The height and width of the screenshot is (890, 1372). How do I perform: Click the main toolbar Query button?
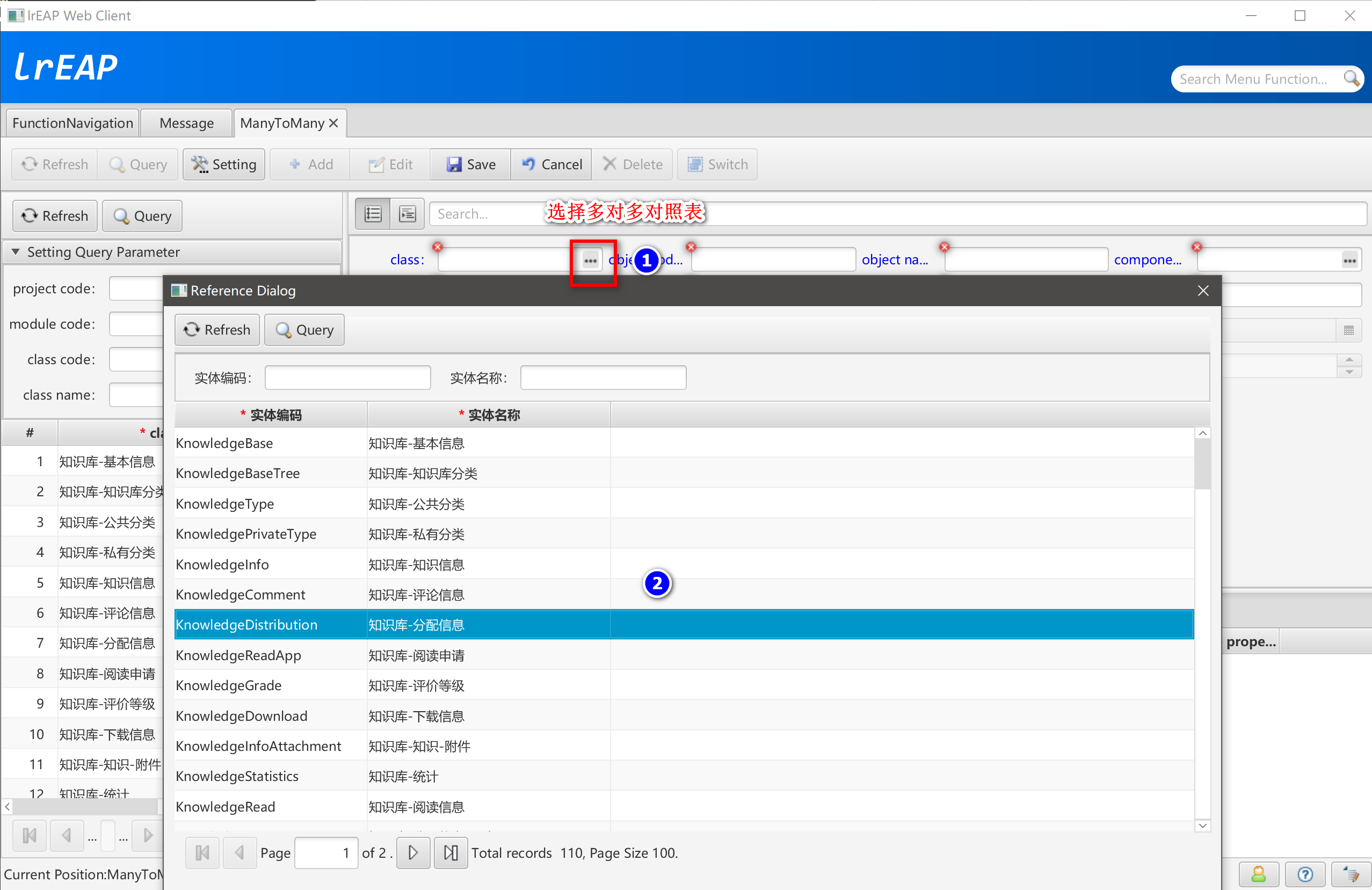(139, 164)
